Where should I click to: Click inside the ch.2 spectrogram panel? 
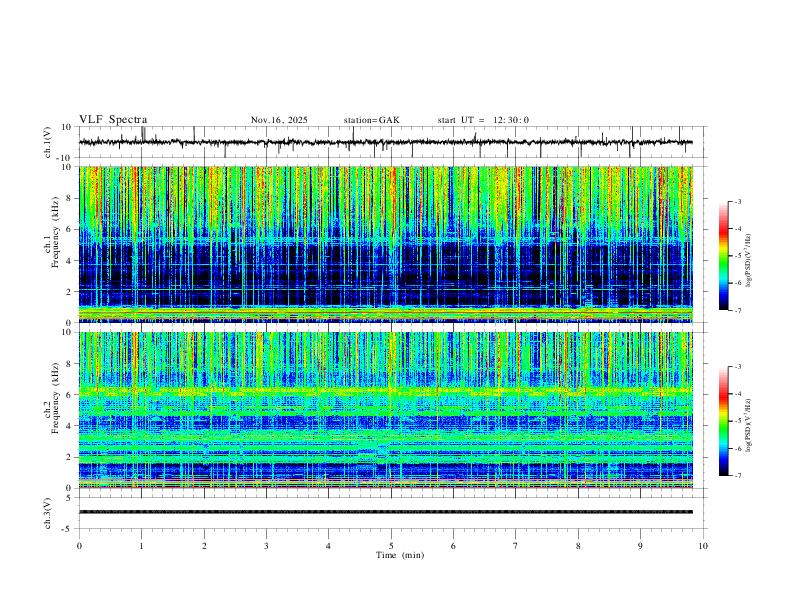point(385,410)
